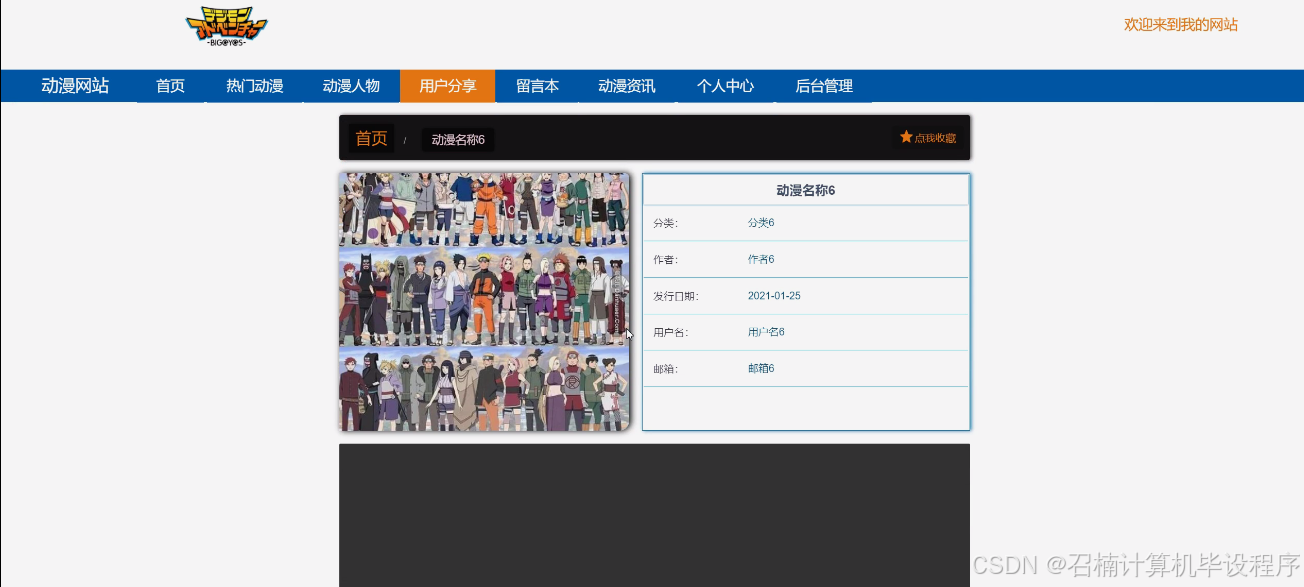The image size is (1304, 587).
Task: Click the 动漫网站 site title
Action: (75, 86)
